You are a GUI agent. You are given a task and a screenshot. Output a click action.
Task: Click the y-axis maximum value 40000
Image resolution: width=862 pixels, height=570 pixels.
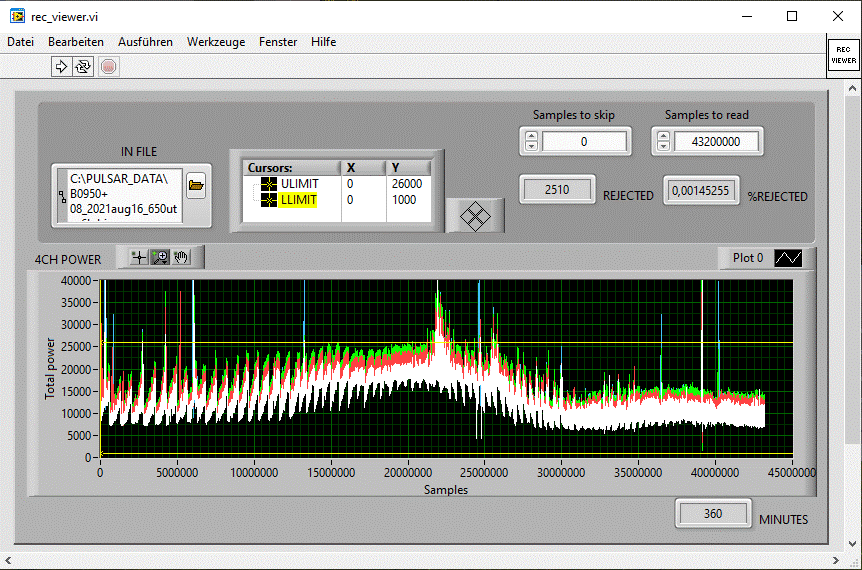click(x=76, y=281)
